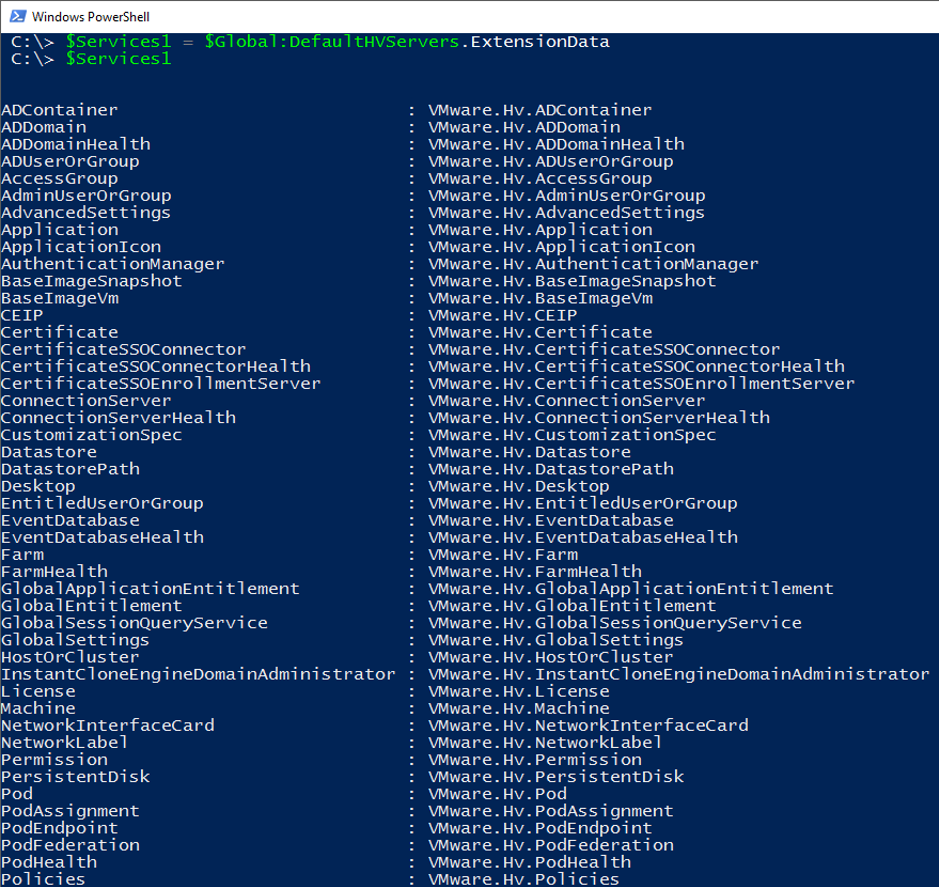
Task: Click the Windows PowerShell title bar icon
Action: (x=17, y=16)
